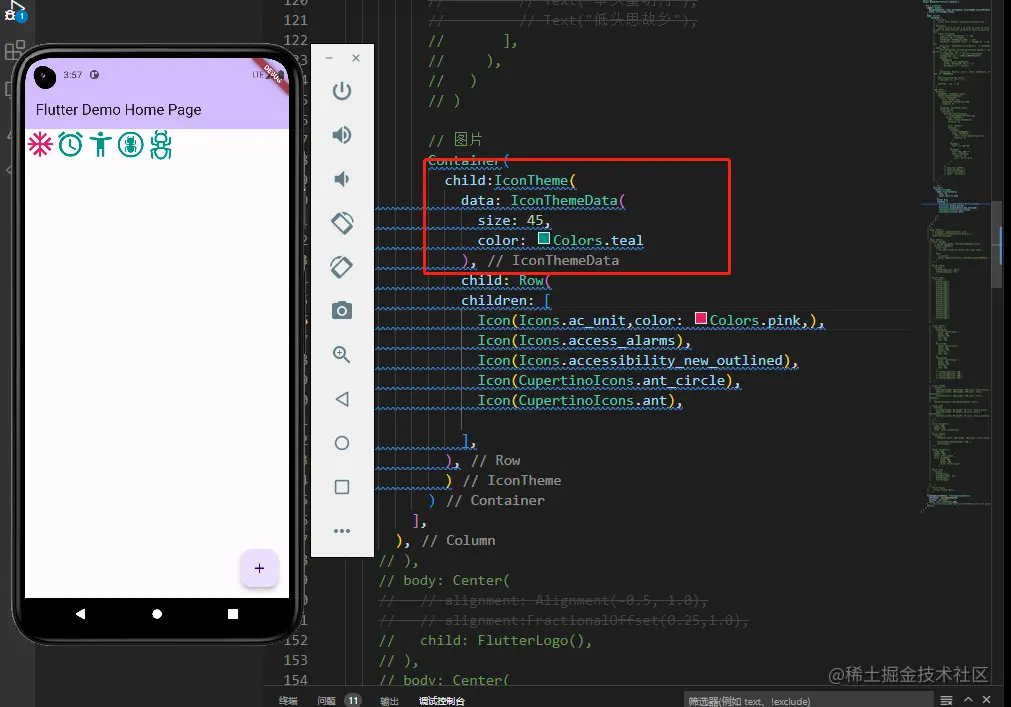The image size is (1011, 707).
Task: Minimize the emulator toolbar window
Action: 329,58
